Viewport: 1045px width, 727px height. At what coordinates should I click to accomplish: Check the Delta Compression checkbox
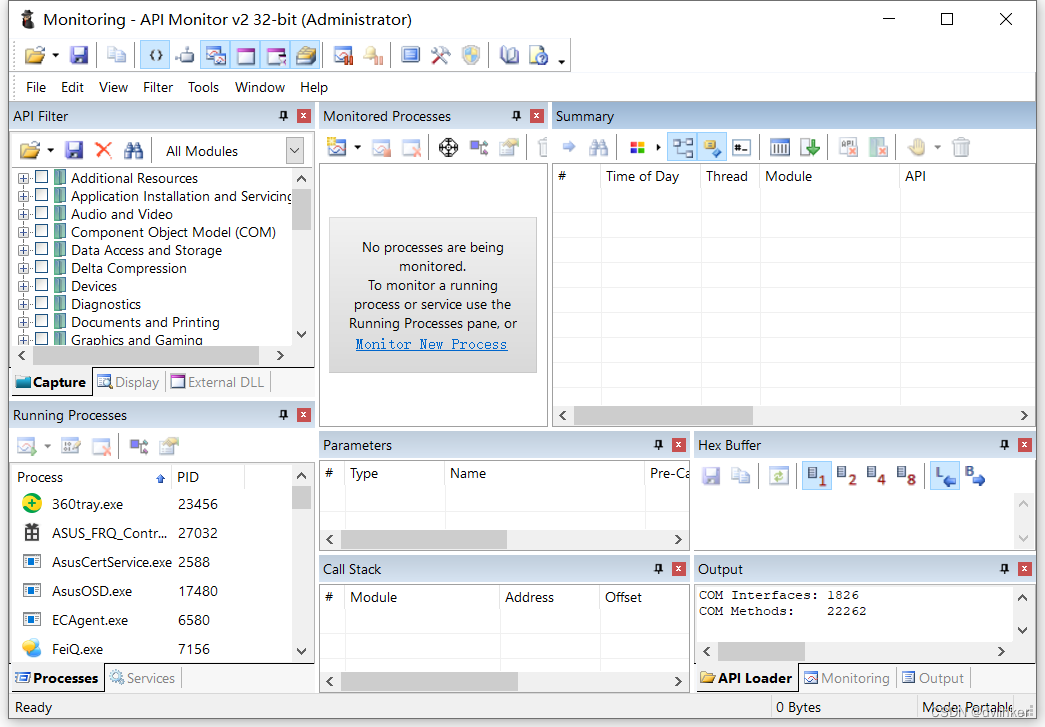41,267
